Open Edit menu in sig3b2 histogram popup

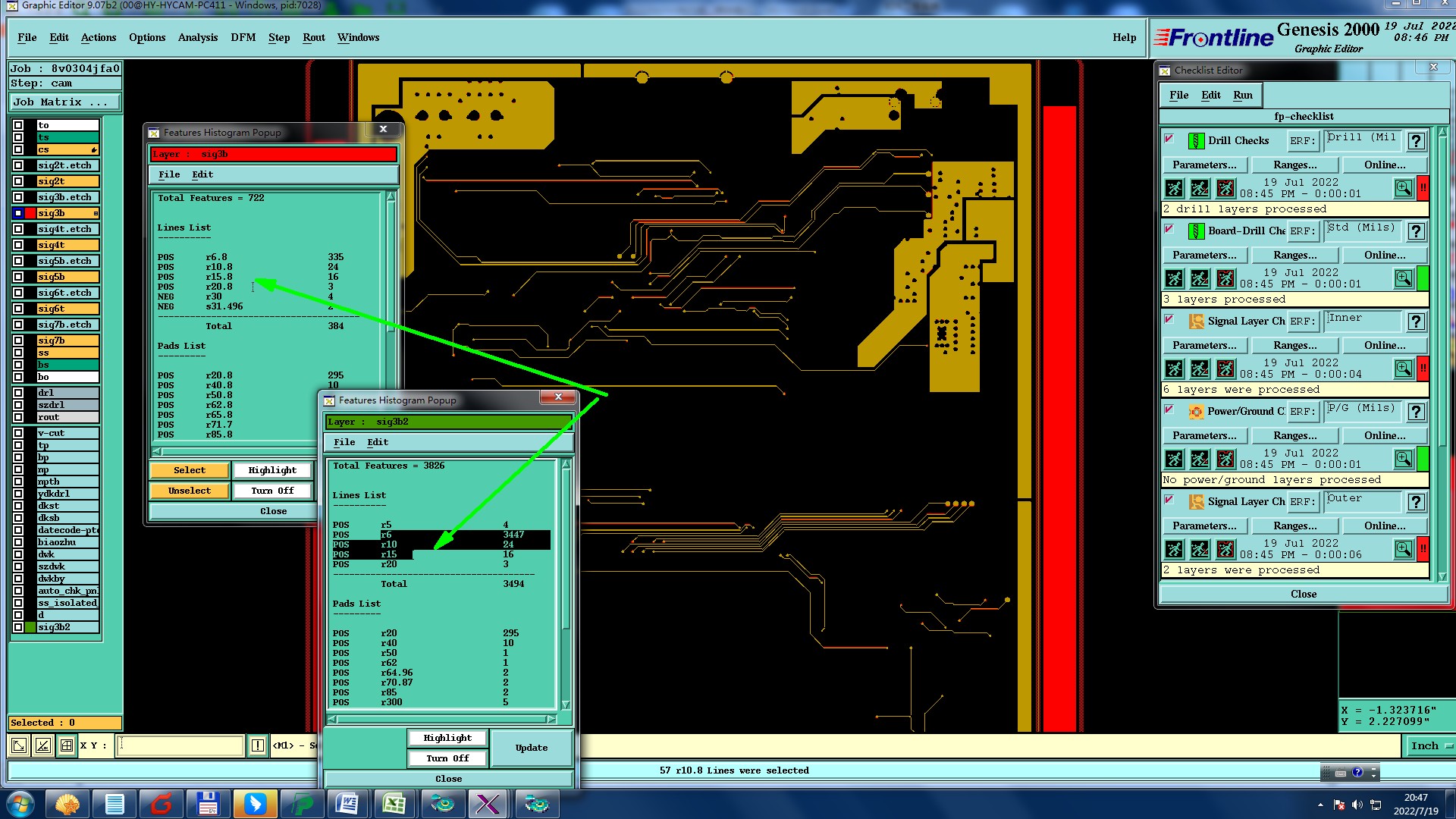[377, 442]
